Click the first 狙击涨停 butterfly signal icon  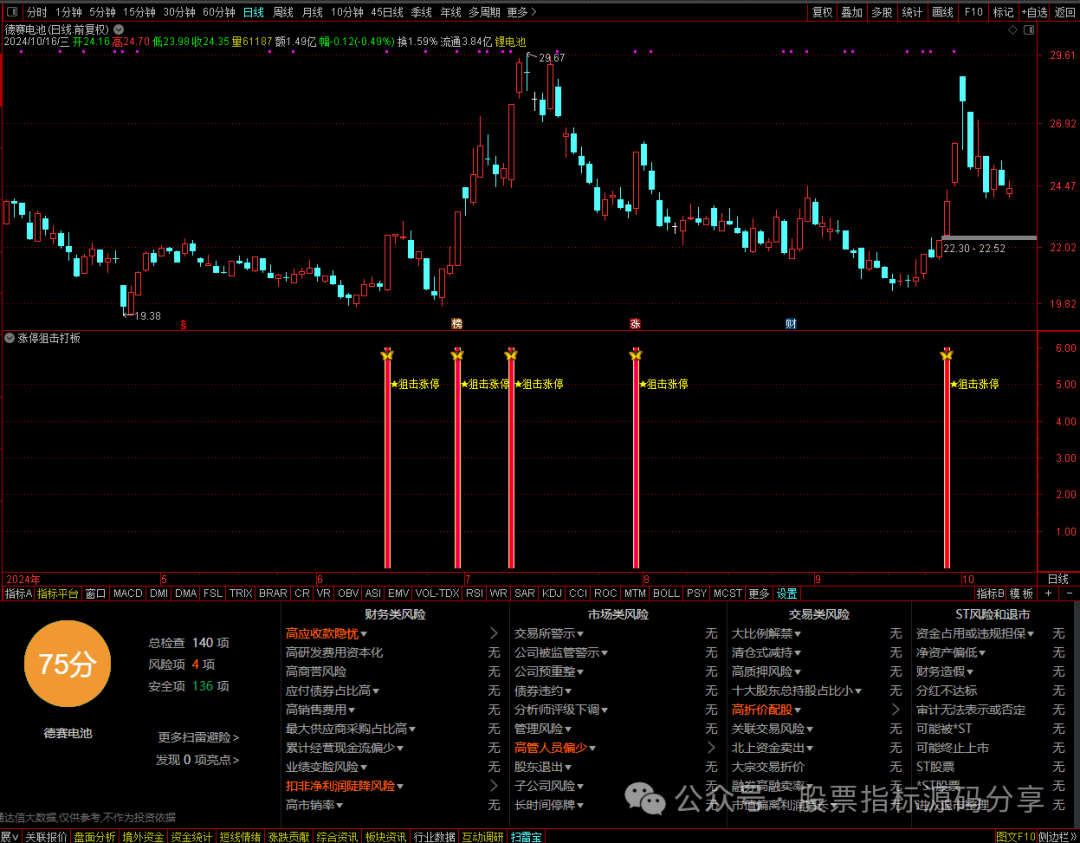387,355
